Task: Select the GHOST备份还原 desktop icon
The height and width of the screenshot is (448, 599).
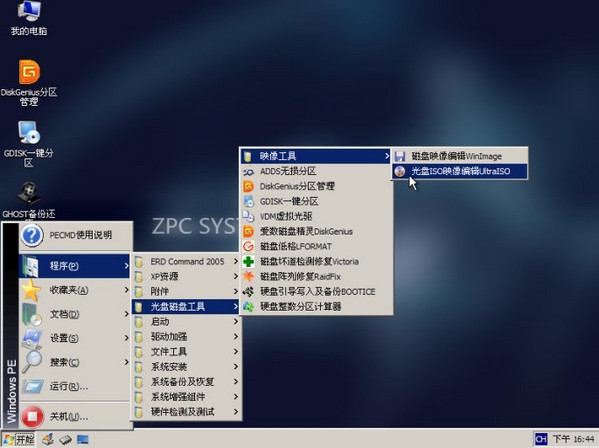Action: (x=29, y=200)
